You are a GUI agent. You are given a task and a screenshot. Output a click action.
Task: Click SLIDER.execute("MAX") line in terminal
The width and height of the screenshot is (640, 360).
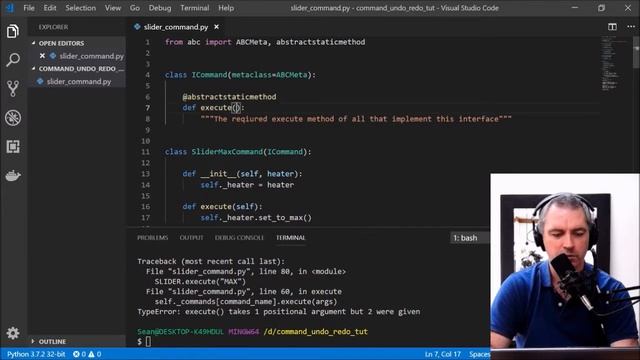pos(200,282)
